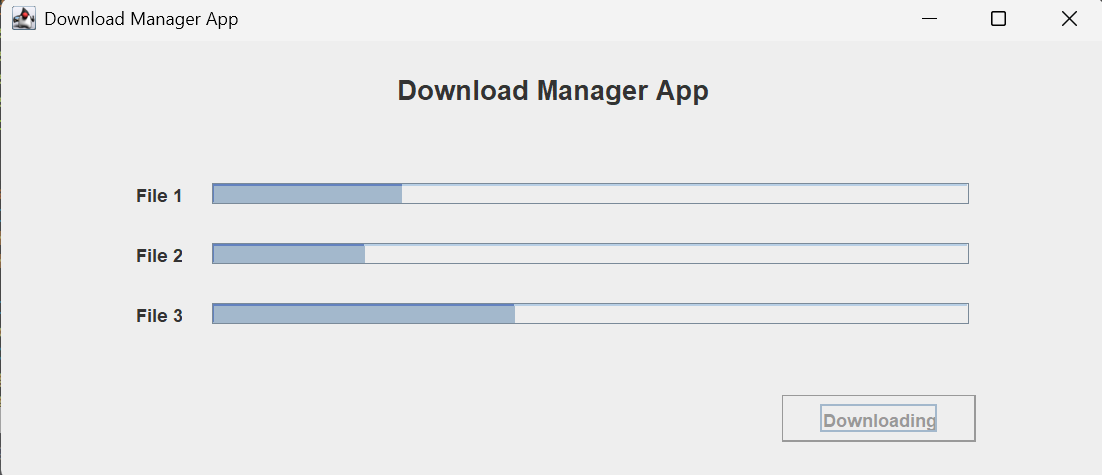1102x475 pixels.
Task: Click where File 1's progress fill ends
Action: pos(402,194)
